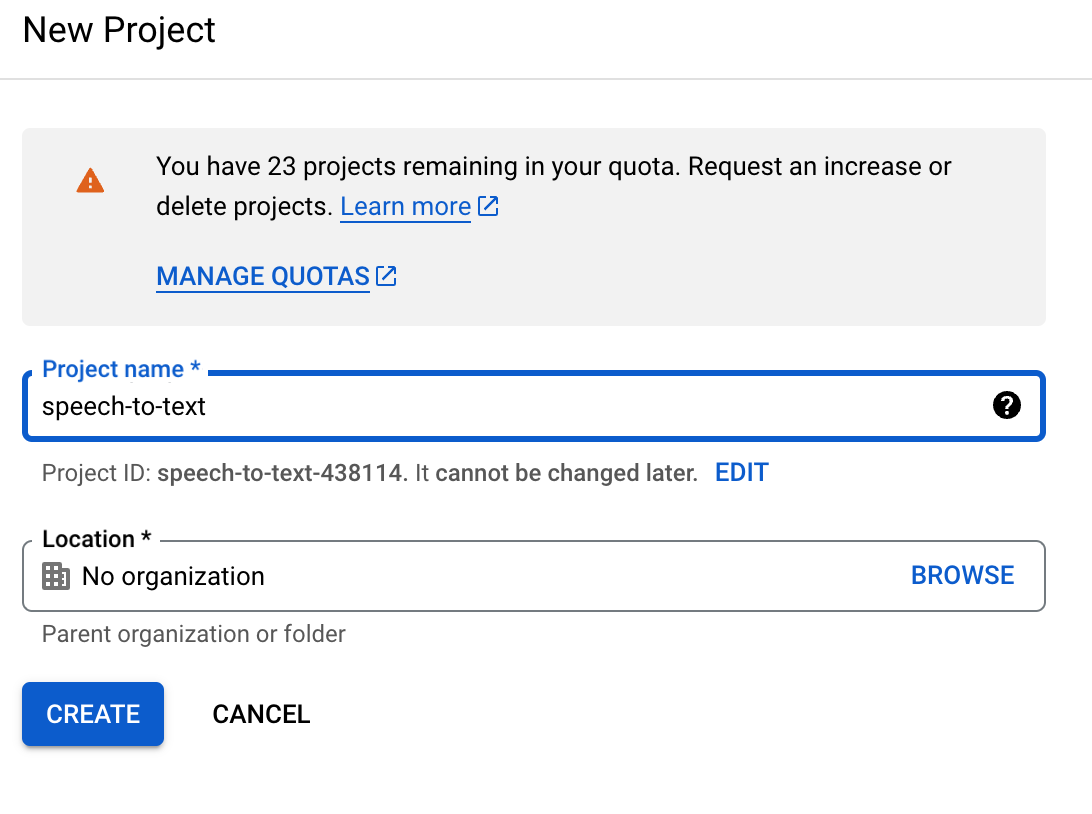This screenshot has height=814, width=1092.
Task: Focus the Project name text field
Action: coord(500,406)
